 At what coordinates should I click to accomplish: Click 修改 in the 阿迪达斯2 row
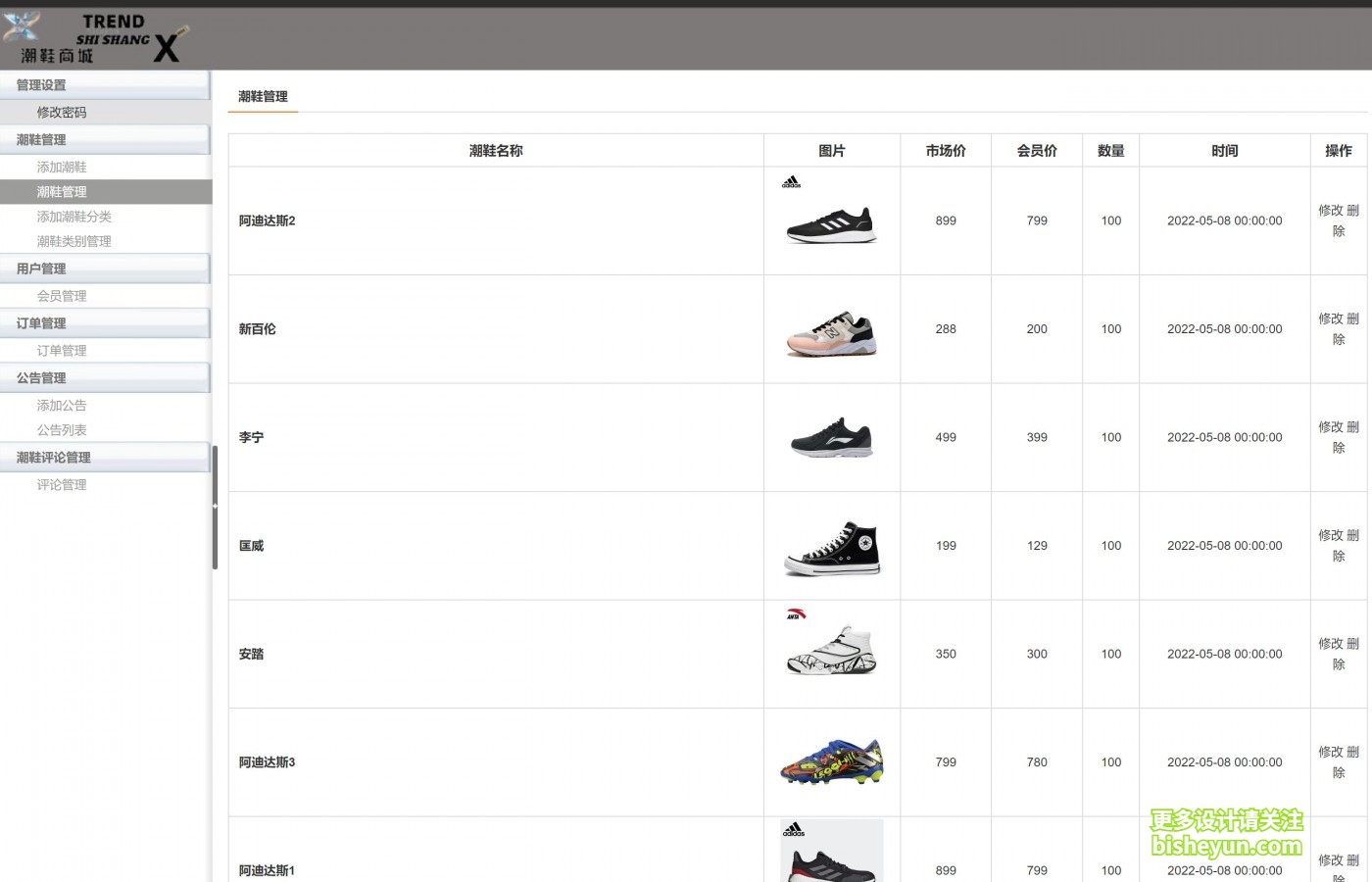(1330, 211)
